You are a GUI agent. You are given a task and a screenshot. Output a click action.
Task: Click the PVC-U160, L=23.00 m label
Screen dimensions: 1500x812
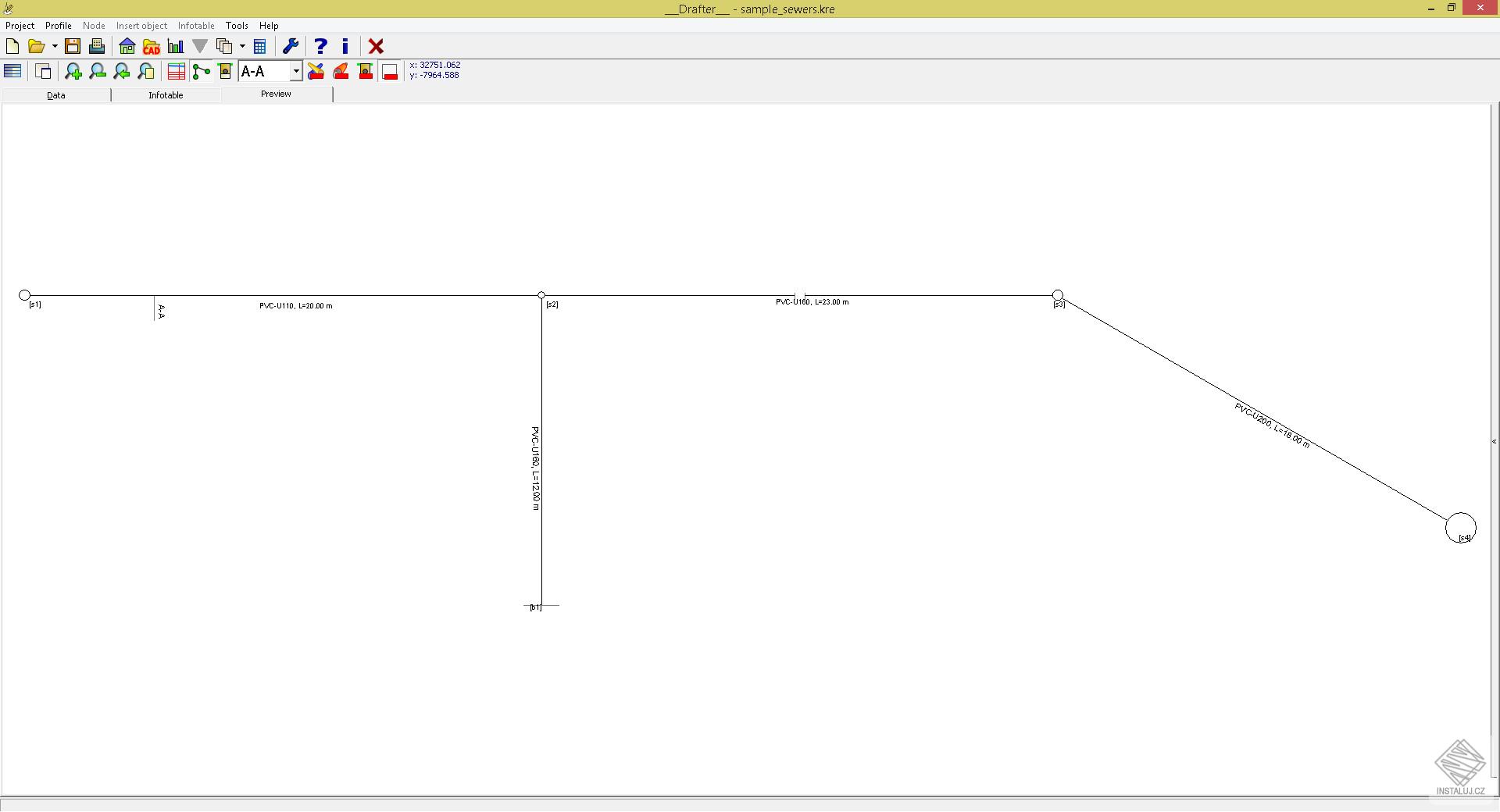(812, 302)
